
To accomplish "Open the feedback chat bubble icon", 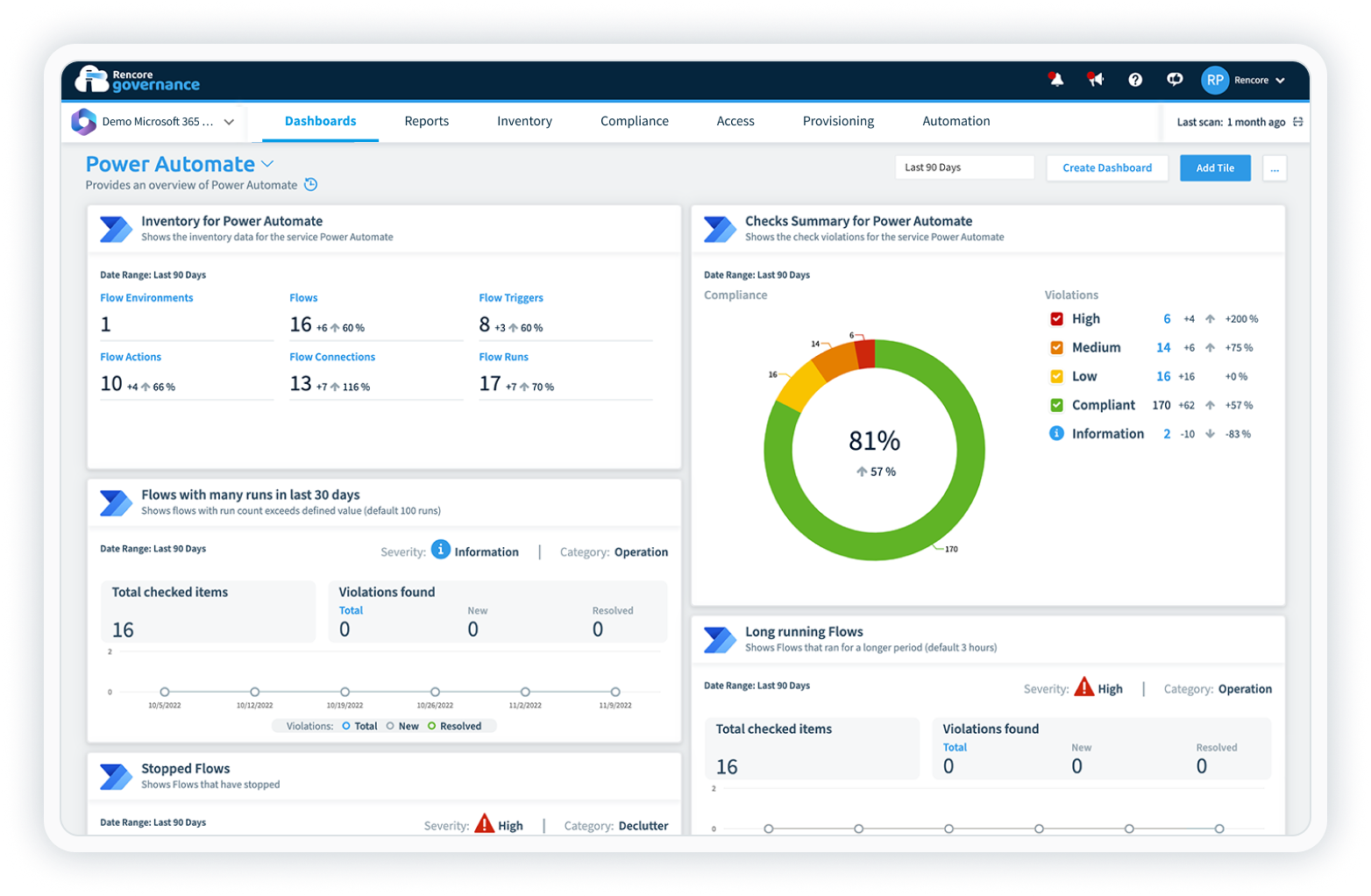I will pyautogui.click(x=1175, y=80).
